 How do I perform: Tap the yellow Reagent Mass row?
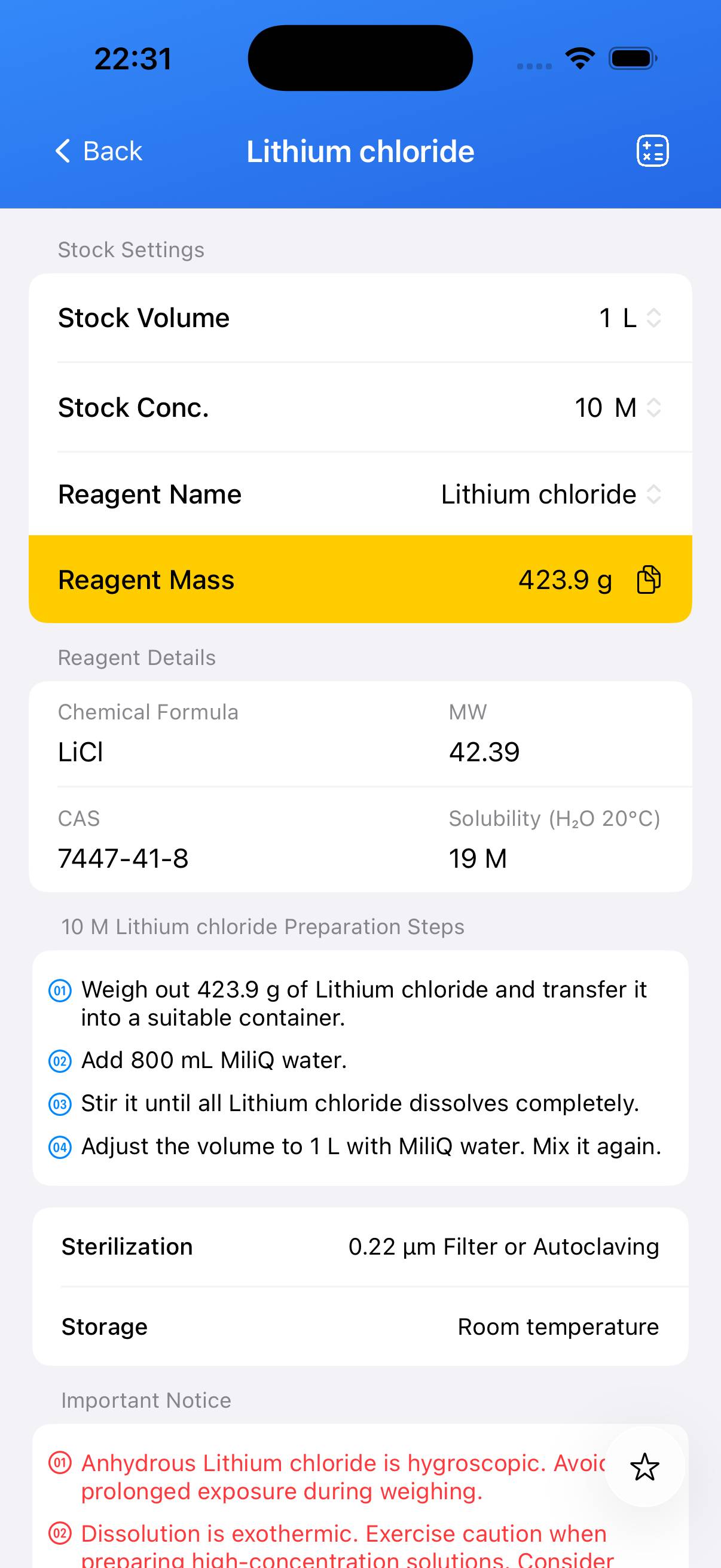point(304,579)
